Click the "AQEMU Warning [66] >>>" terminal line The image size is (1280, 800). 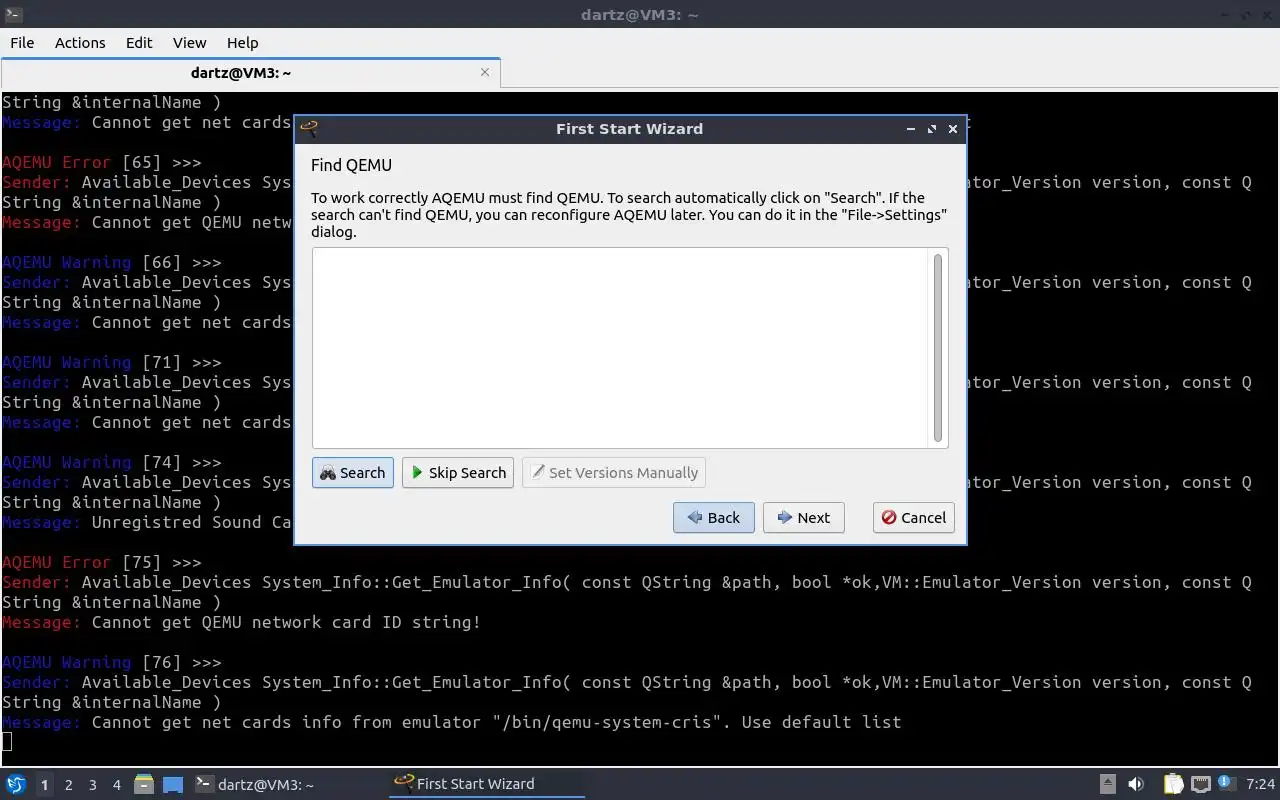pos(112,262)
